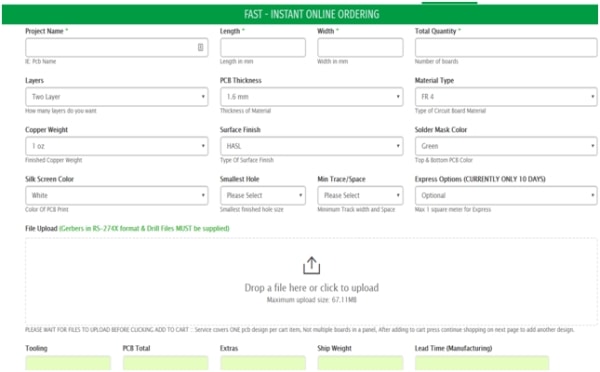Click the 'Color Of PCB Print' hint text
This screenshot has height=372, width=600.
click(47, 210)
